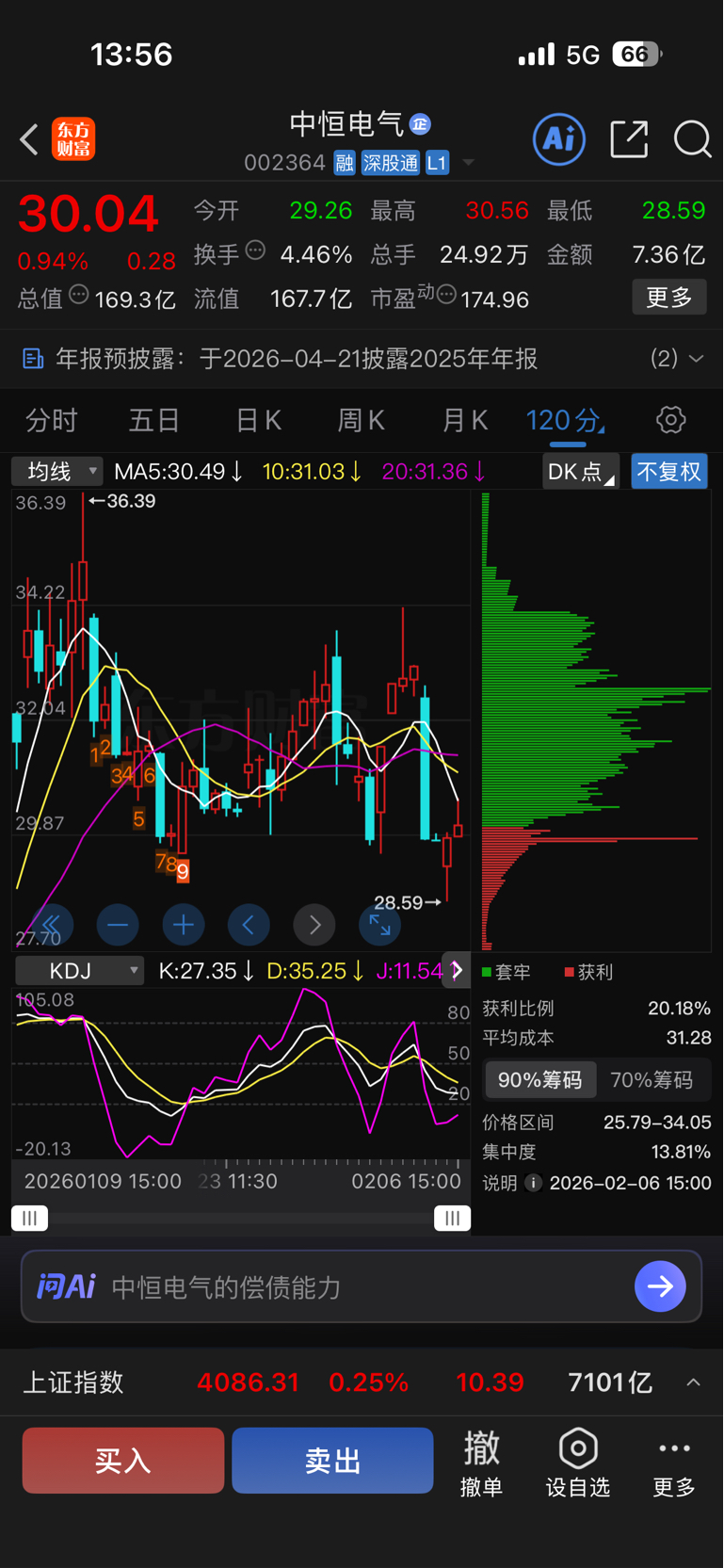The width and height of the screenshot is (724, 1568).
Task: Tap the 更多 button in quote panel
Action: 669,298
